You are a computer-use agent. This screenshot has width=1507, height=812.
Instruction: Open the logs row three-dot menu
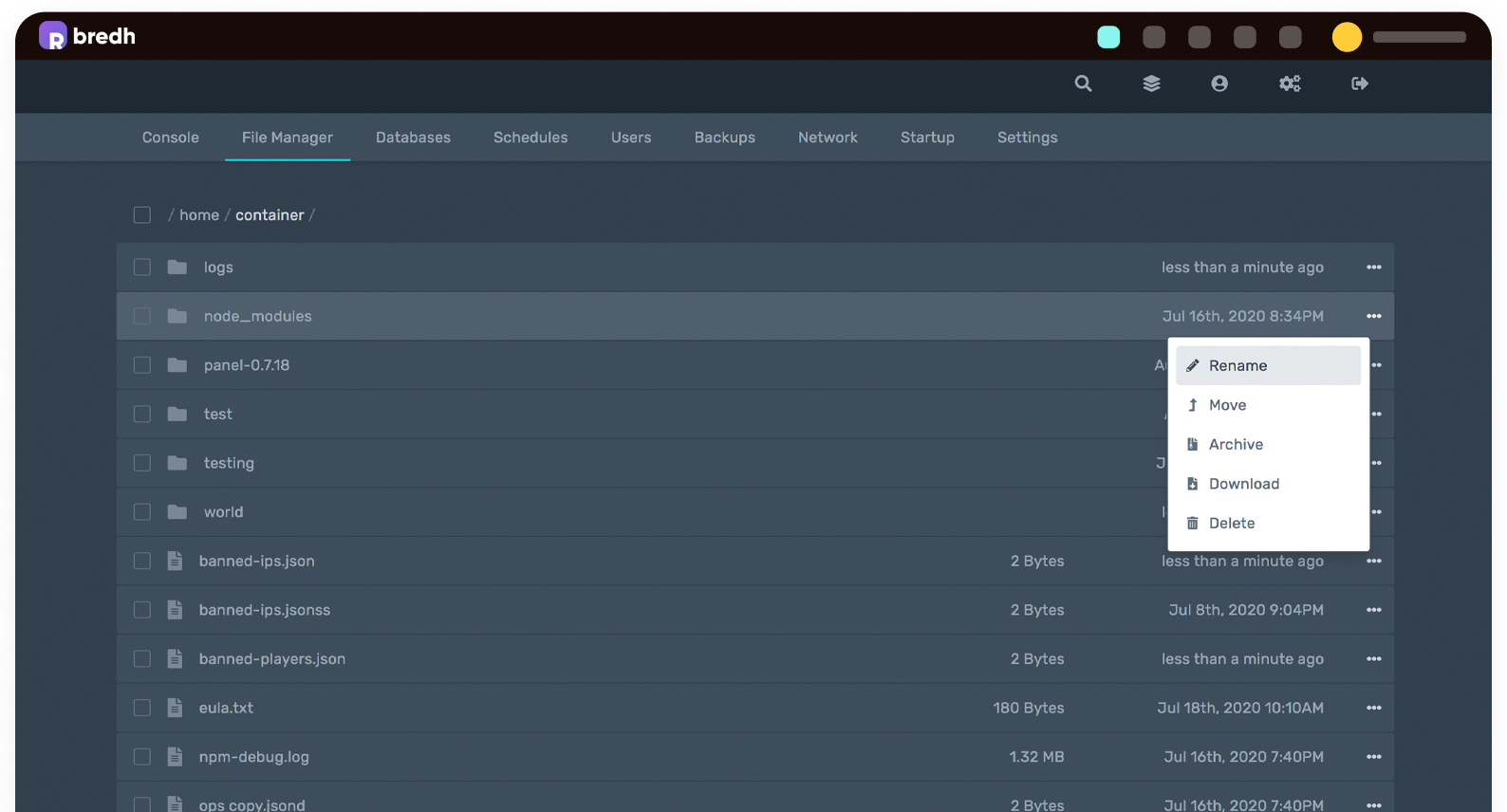pyautogui.click(x=1373, y=268)
